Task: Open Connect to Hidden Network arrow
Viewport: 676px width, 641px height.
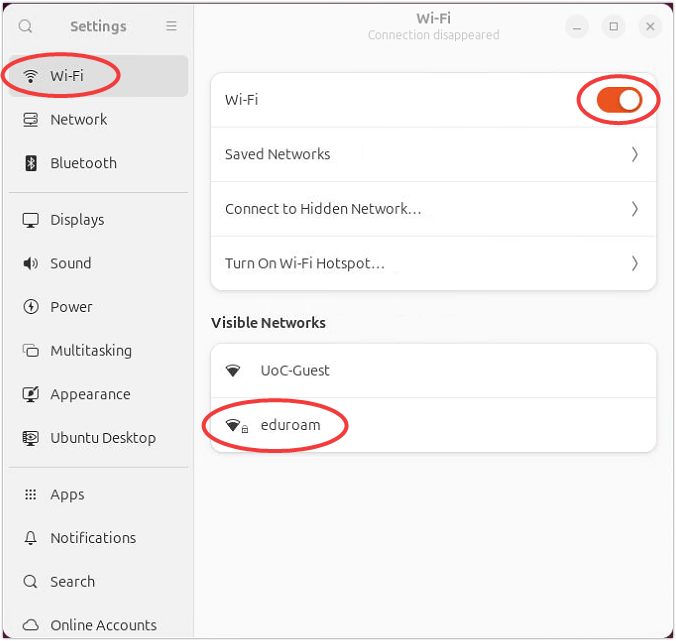Action: click(635, 209)
